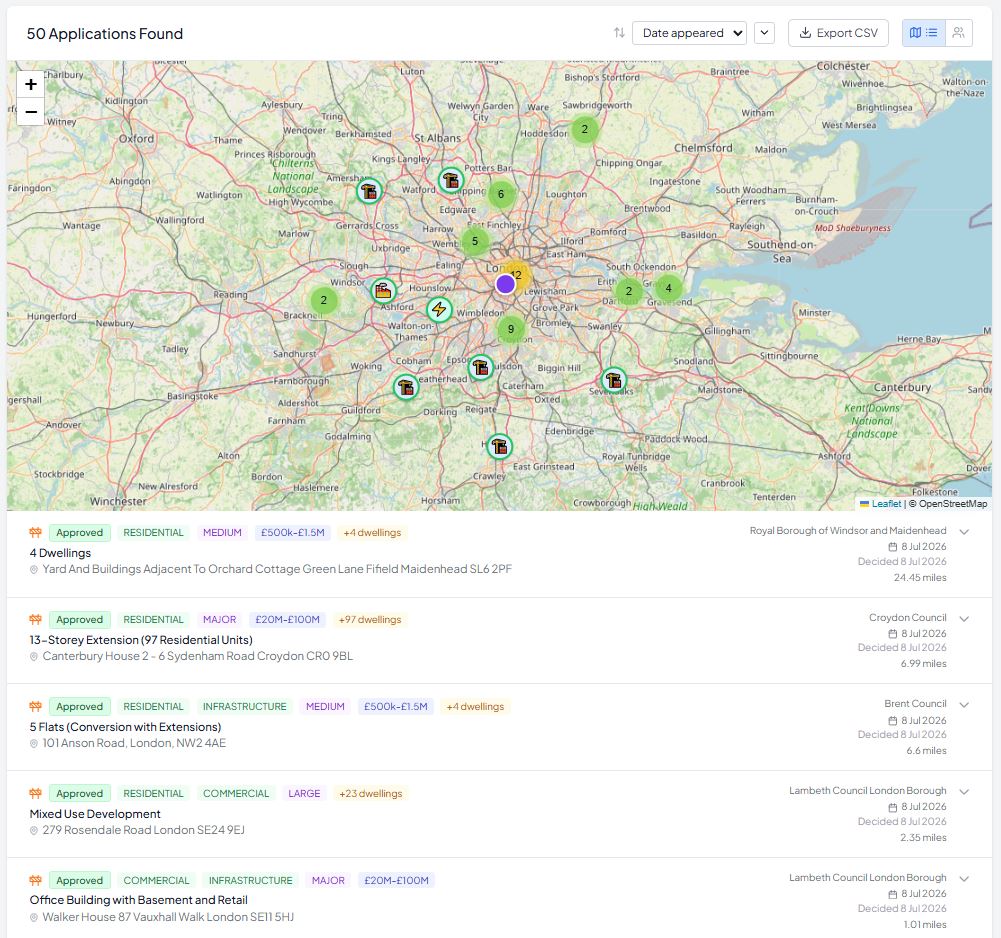Click the building marker near Windsor
The height and width of the screenshot is (938, 1001).
(383, 291)
